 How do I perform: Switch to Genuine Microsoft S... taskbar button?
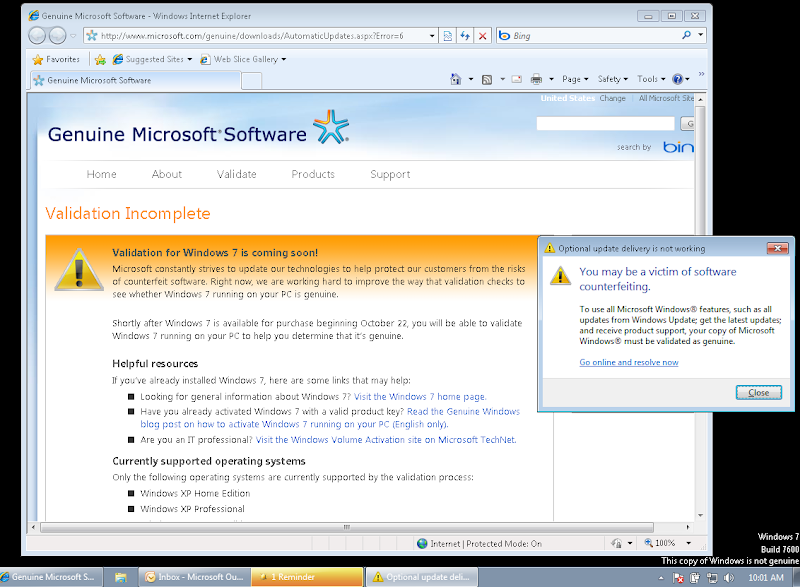coord(51,577)
